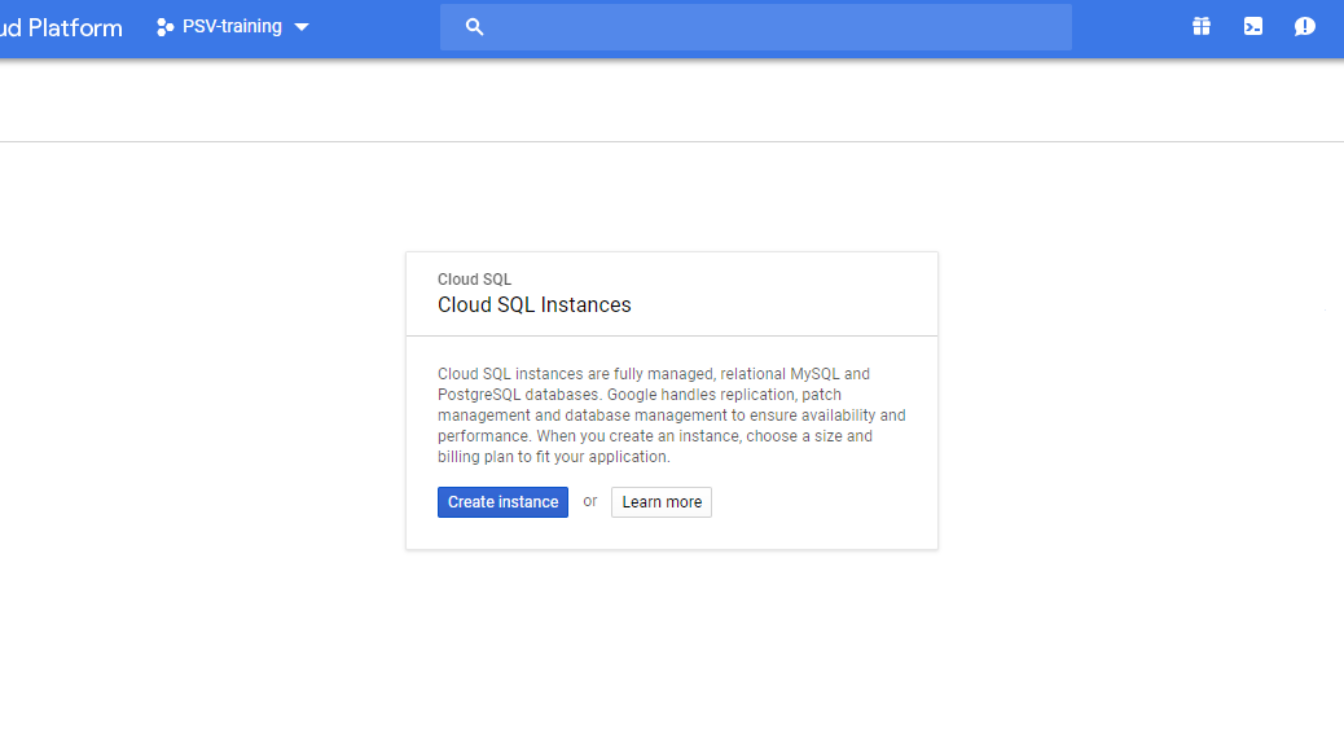Activate the command-line shell icon

[1253, 26]
